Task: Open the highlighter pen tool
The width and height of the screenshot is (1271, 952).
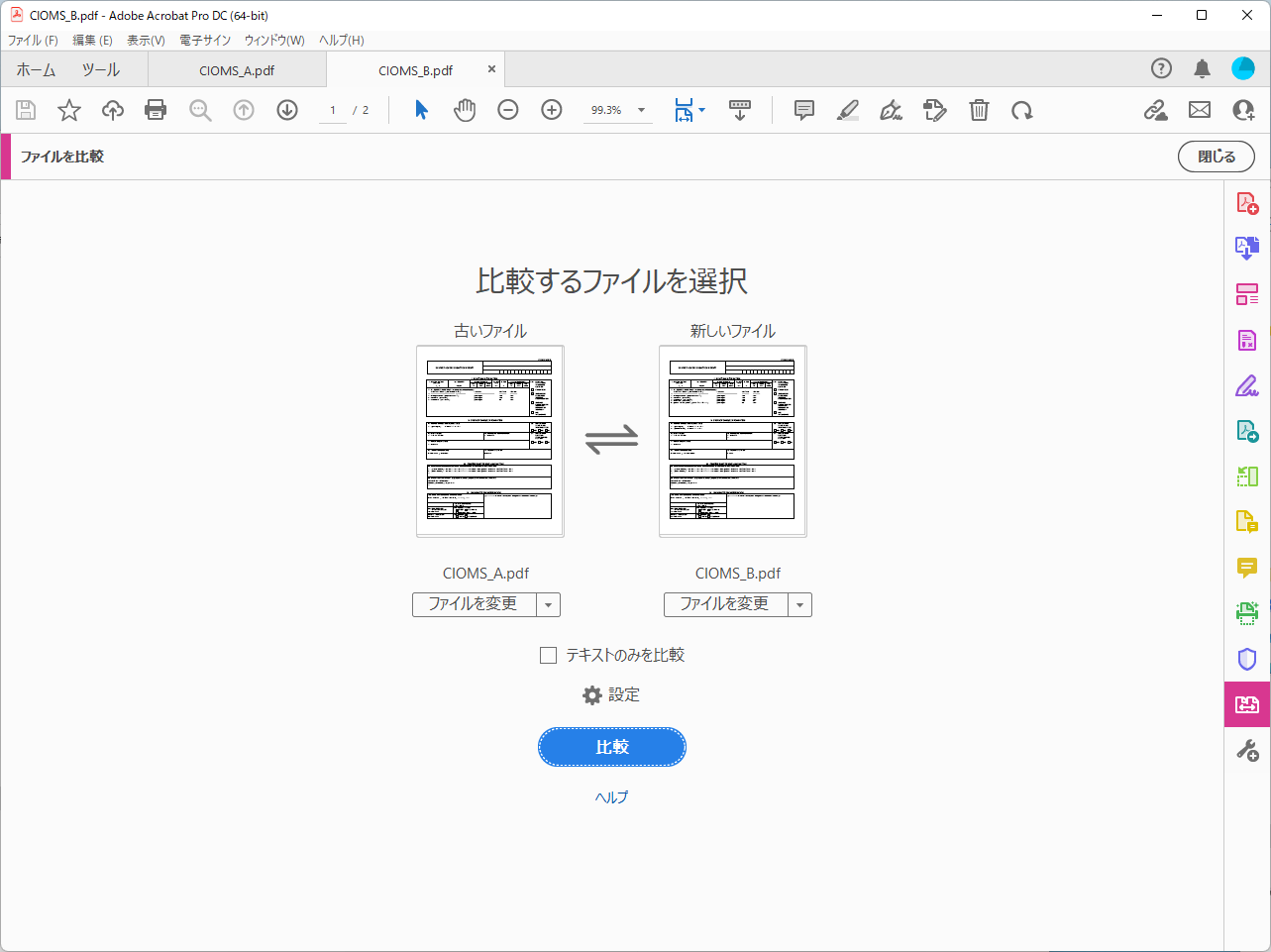Action: coord(848,110)
